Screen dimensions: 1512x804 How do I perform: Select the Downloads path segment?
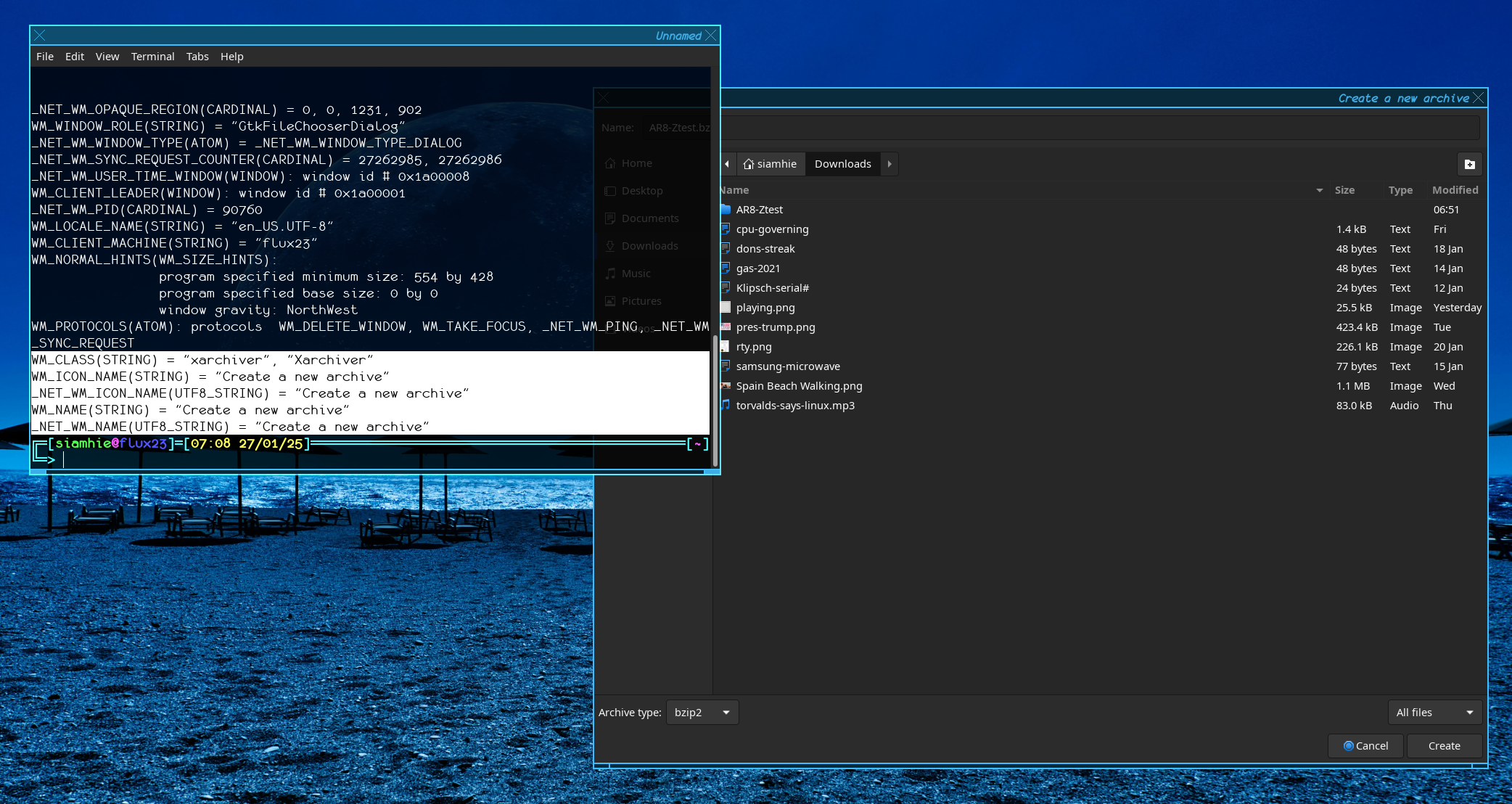click(x=843, y=164)
